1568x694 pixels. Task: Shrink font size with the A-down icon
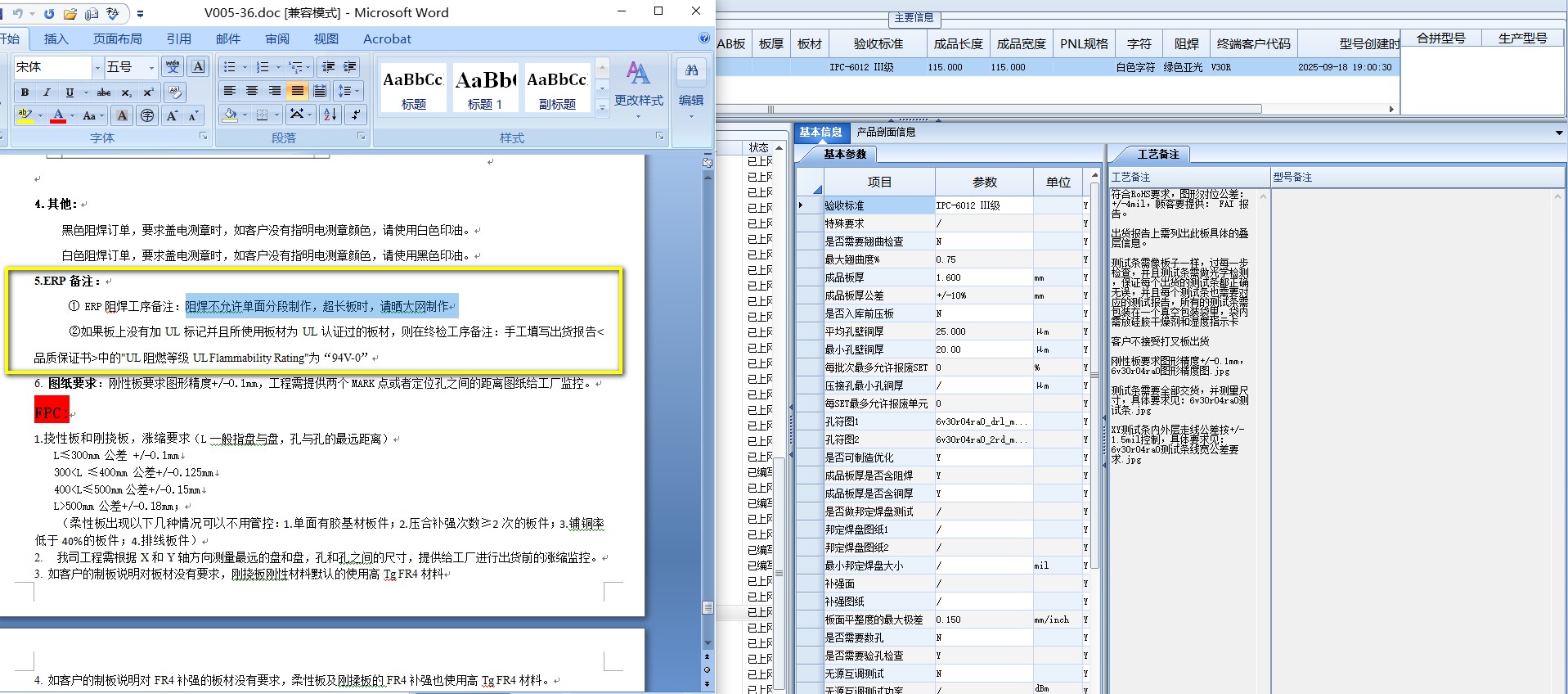click(x=194, y=115)
